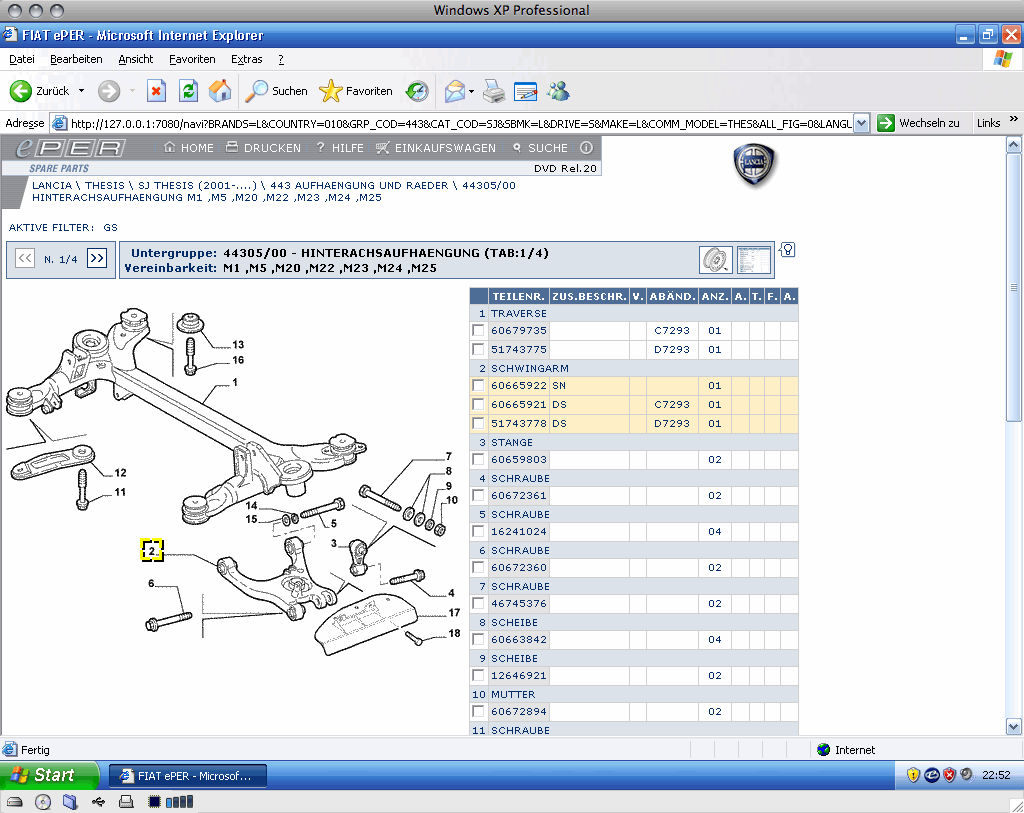Click the HOME link in ePER bar
Viewport: 1024px width, 813px height.
click(189, 148)
